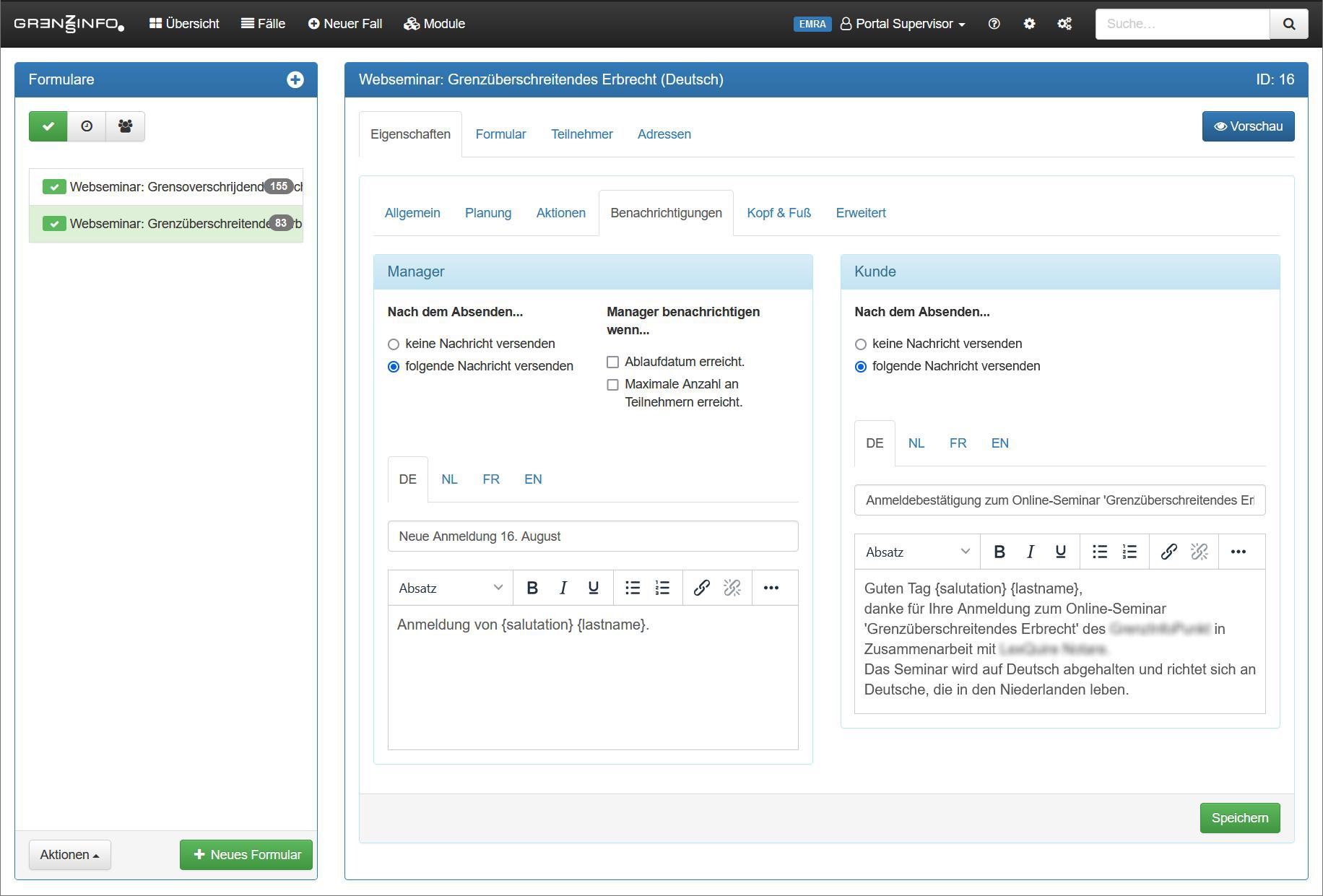The image size is (1323, 896).
Task: Underline text in the Kunde editor
Action: (1060, 552)
